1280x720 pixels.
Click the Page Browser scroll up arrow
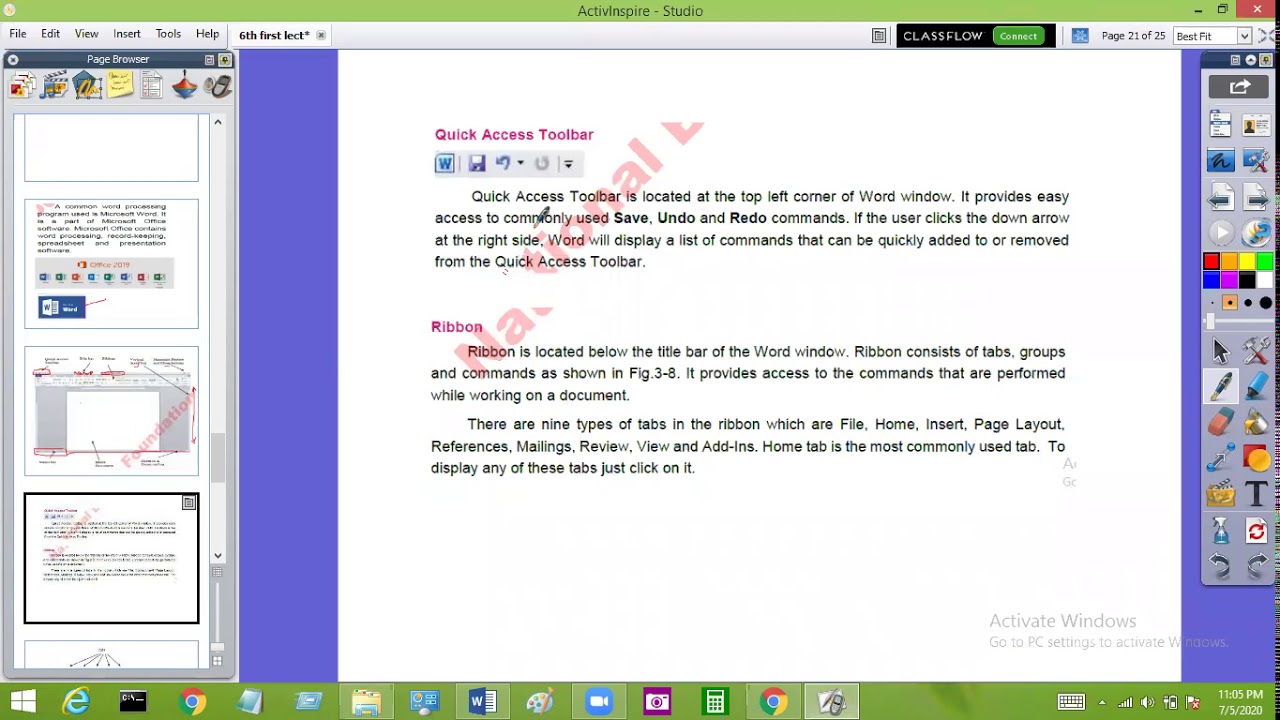[217, 122]
